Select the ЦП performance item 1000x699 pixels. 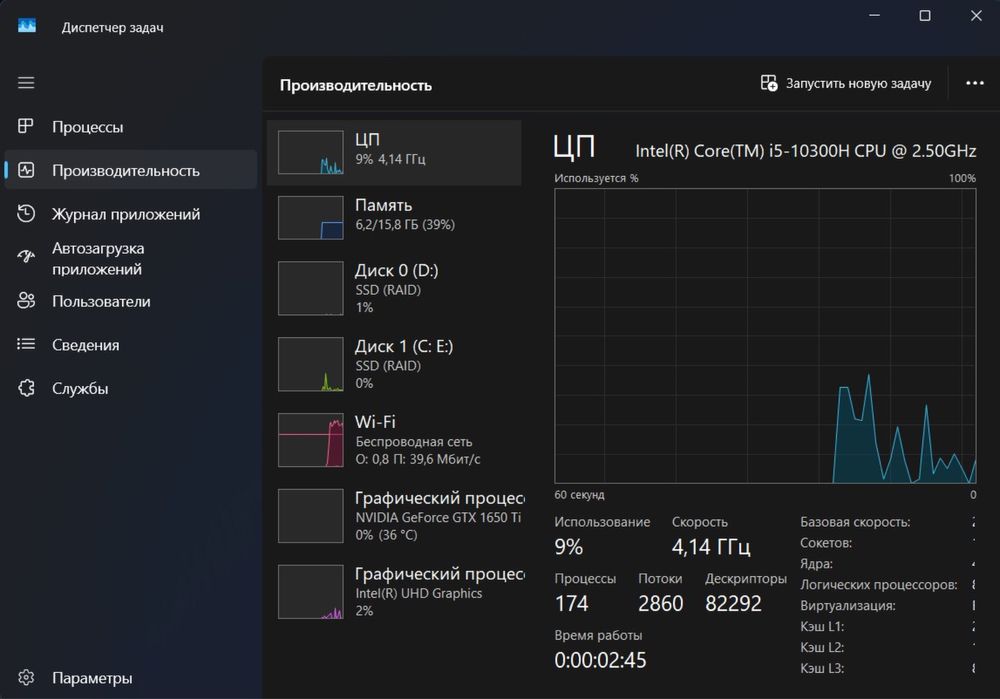[x=394, y=152]
